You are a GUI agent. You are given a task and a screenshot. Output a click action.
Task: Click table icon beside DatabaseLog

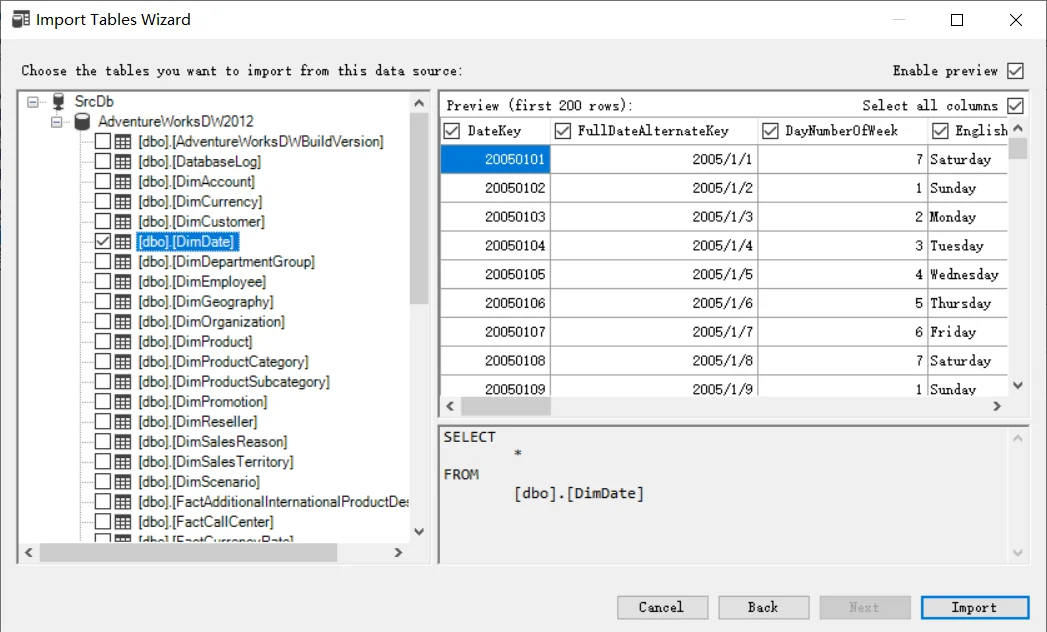pyautogui.click(x=123, y=162)
